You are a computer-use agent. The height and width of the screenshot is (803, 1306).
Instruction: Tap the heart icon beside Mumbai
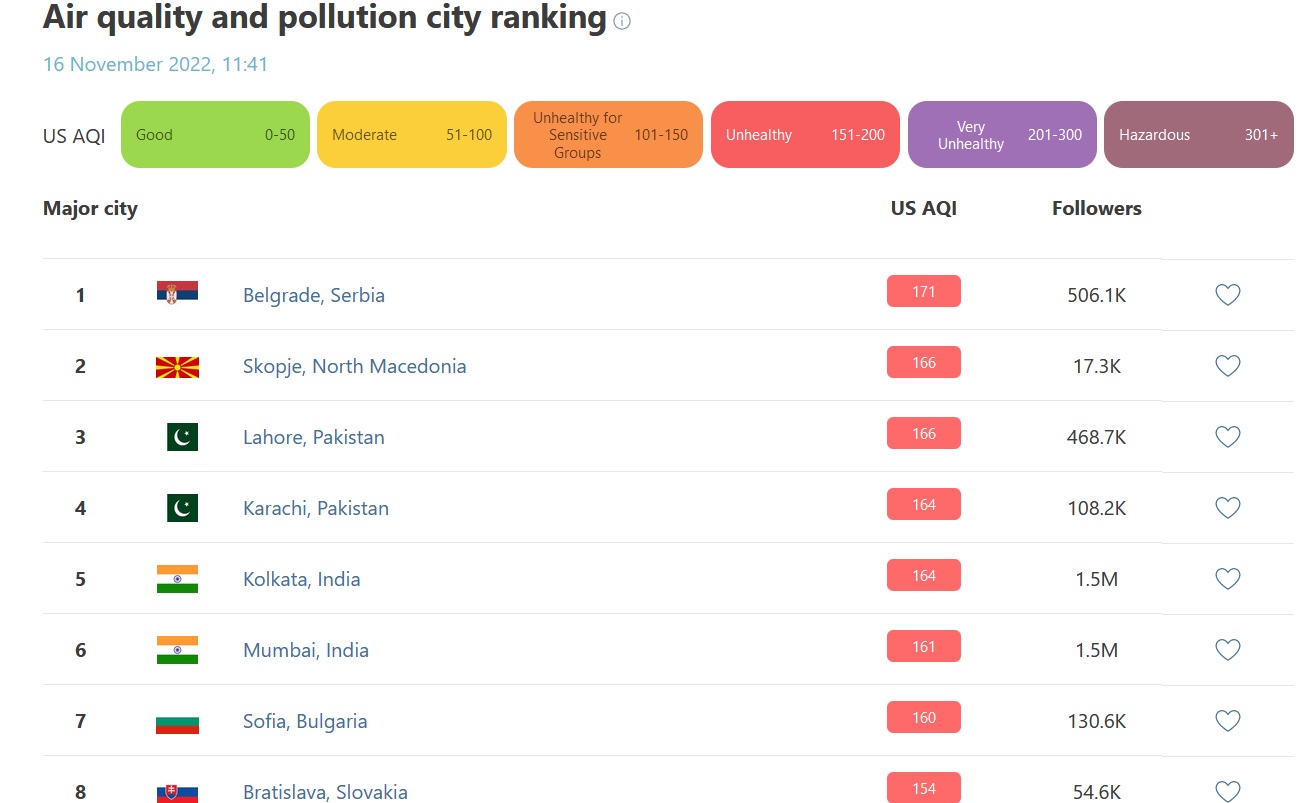click(1227, 650)
